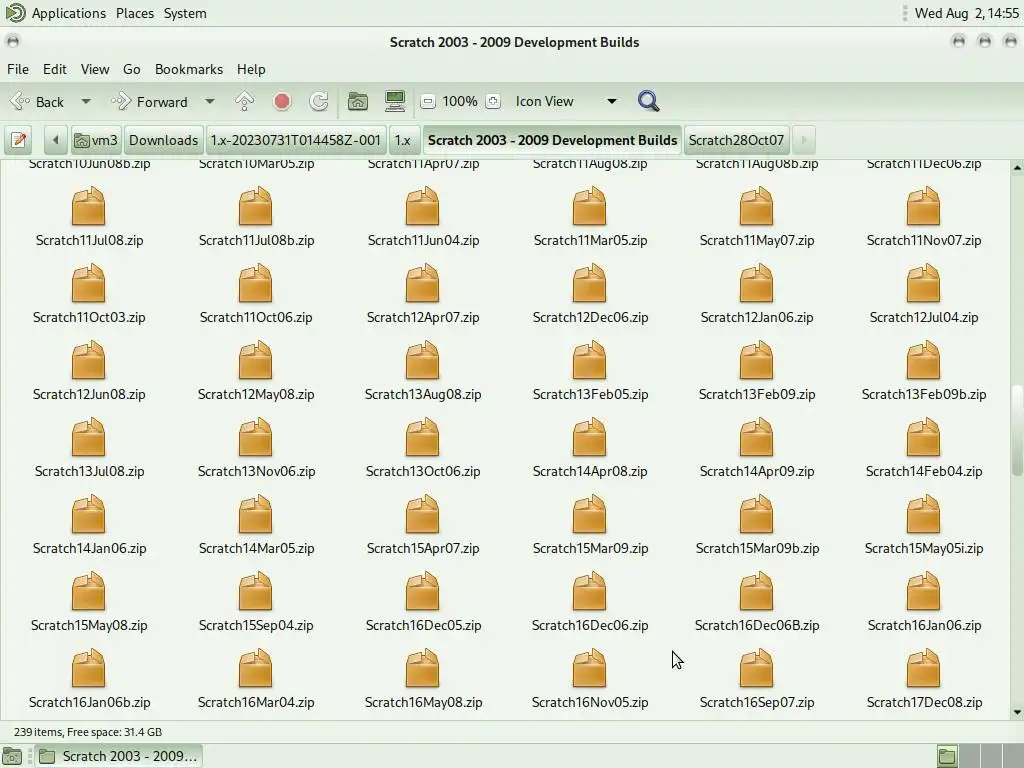Jump to the vm3 home path button
The width and height of the screenshot is (1024, 768).
[96, 140]
